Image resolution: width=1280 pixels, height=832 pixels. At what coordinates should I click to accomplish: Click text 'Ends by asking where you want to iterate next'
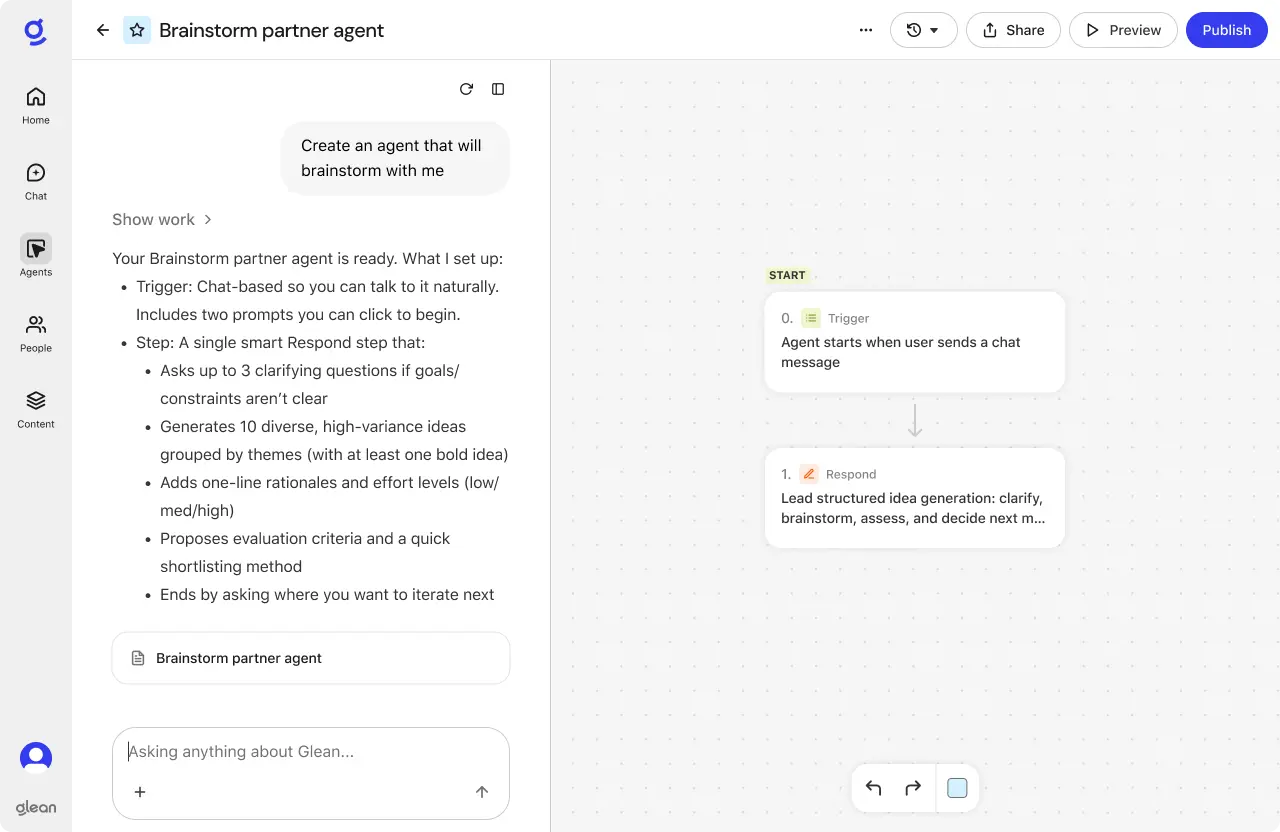pos(327,594)
